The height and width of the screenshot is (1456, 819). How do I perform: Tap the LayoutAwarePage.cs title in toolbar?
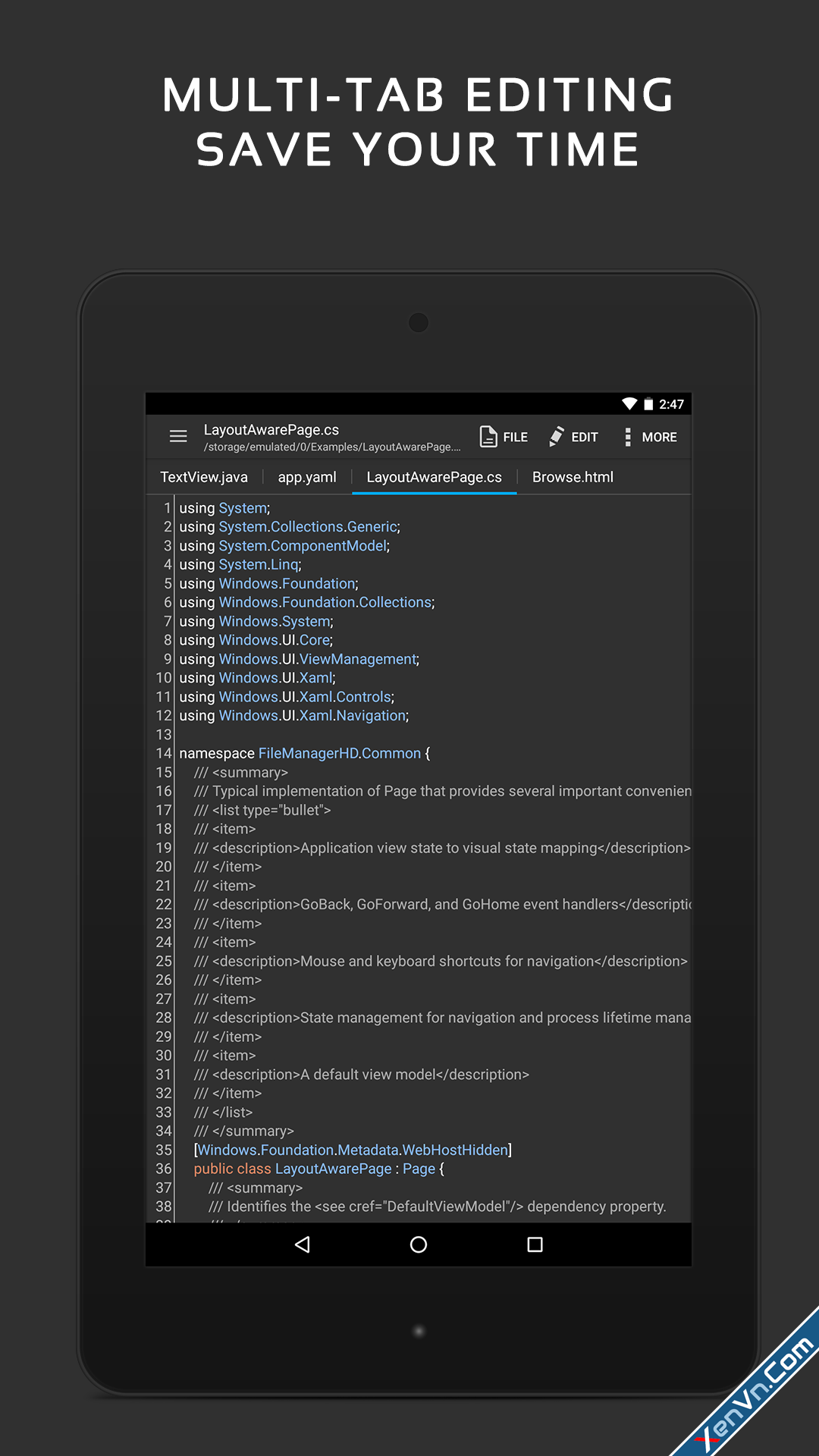pos(271,429)
